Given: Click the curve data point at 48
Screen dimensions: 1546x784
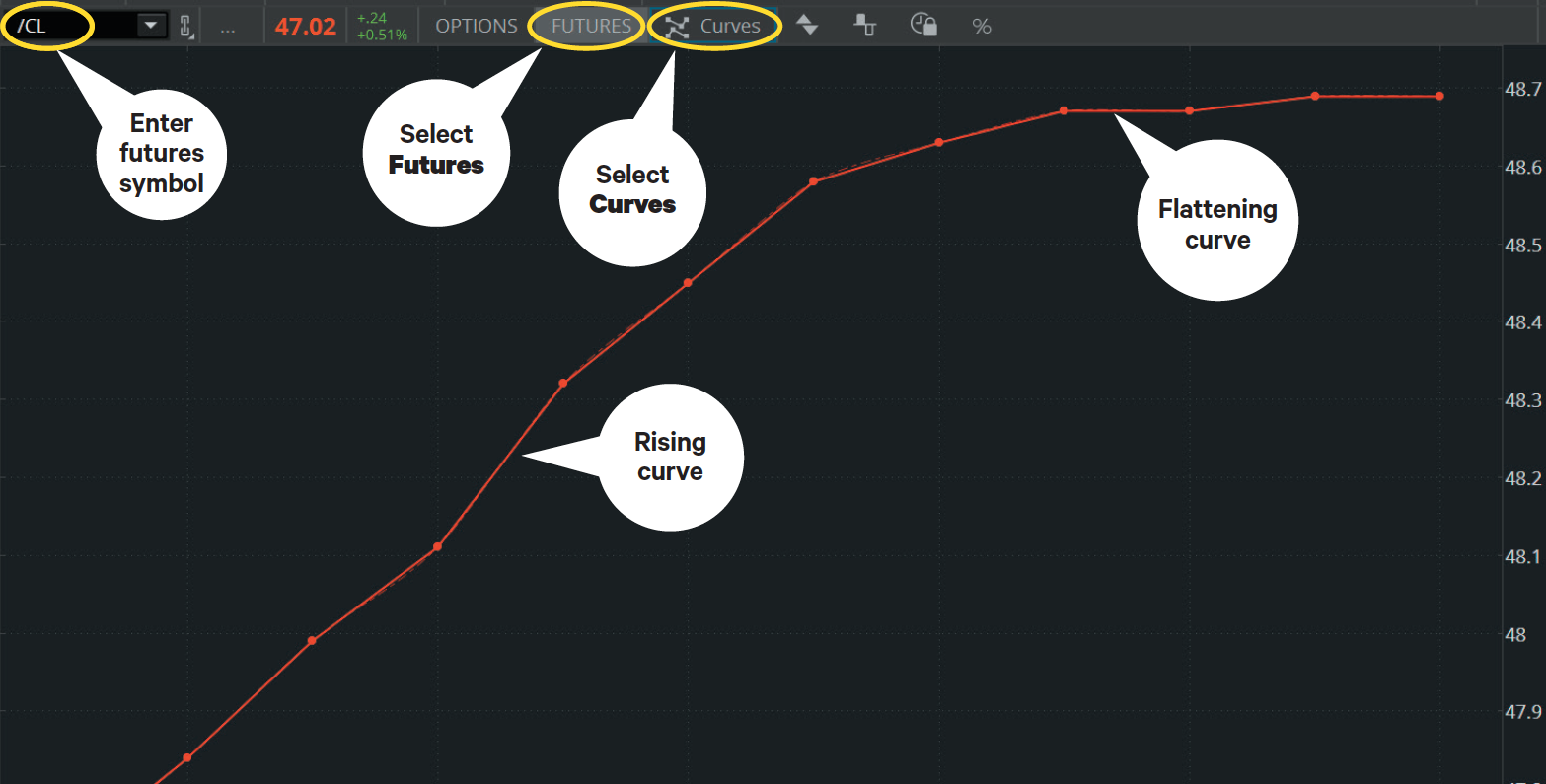Looking at the screenshot, I should (x=312, y=641).
